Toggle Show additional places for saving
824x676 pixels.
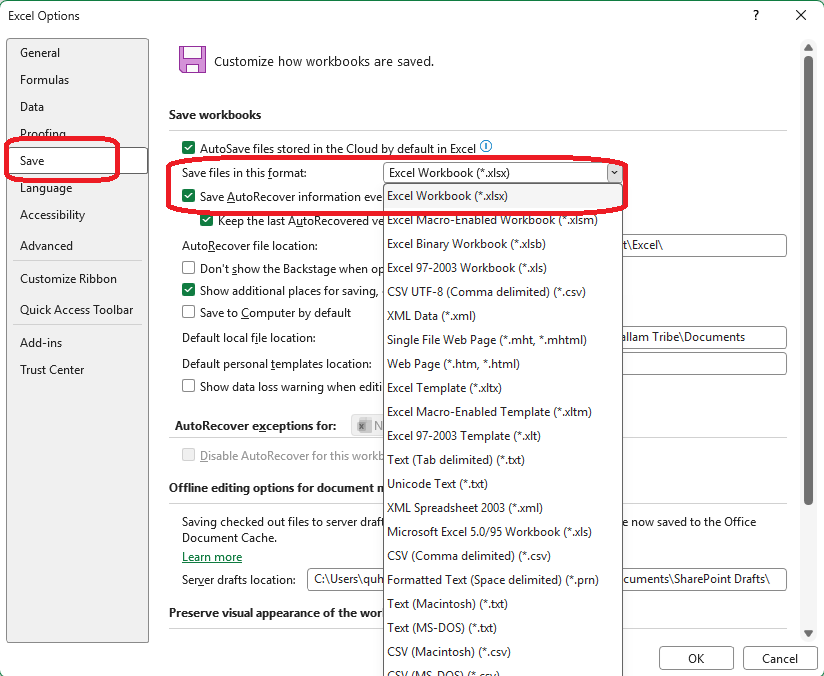point(188,290)
